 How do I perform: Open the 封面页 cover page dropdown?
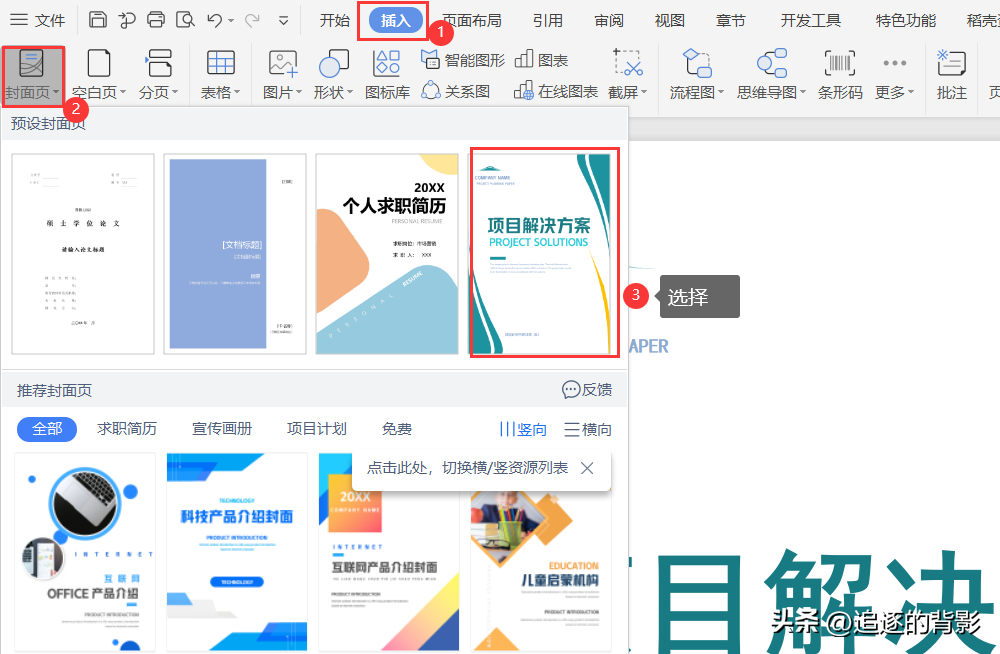(32, 76)
